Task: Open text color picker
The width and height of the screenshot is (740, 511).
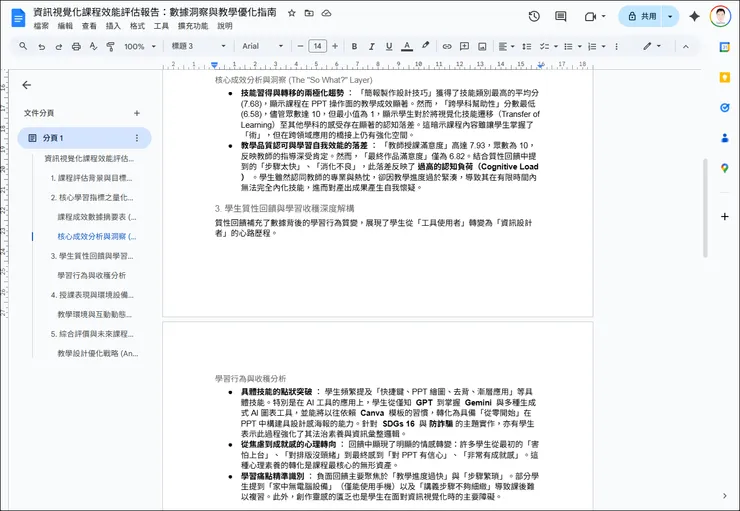Action: [x=407, y=46]
